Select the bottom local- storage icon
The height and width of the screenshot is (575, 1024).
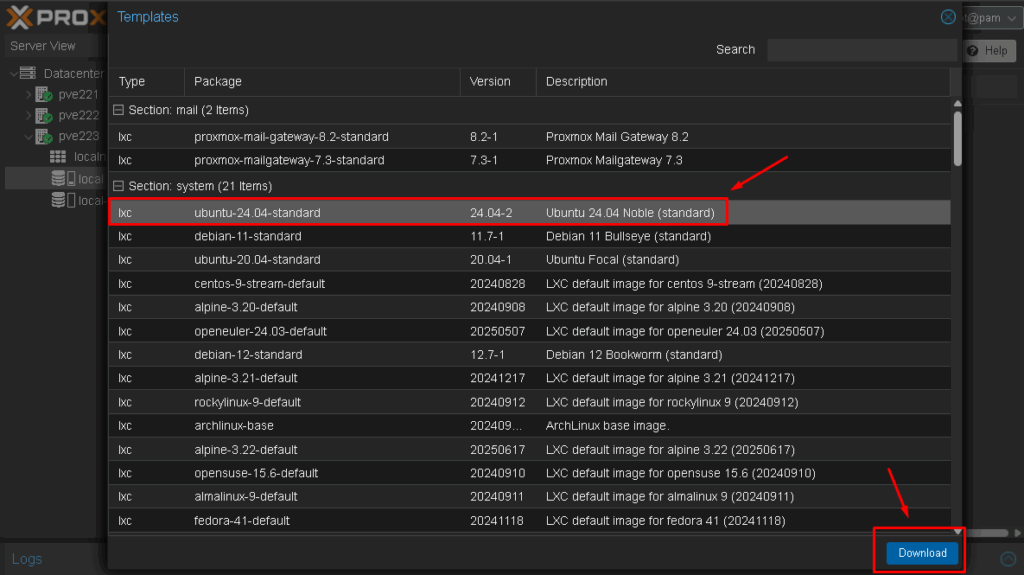(x=63, y=200)
